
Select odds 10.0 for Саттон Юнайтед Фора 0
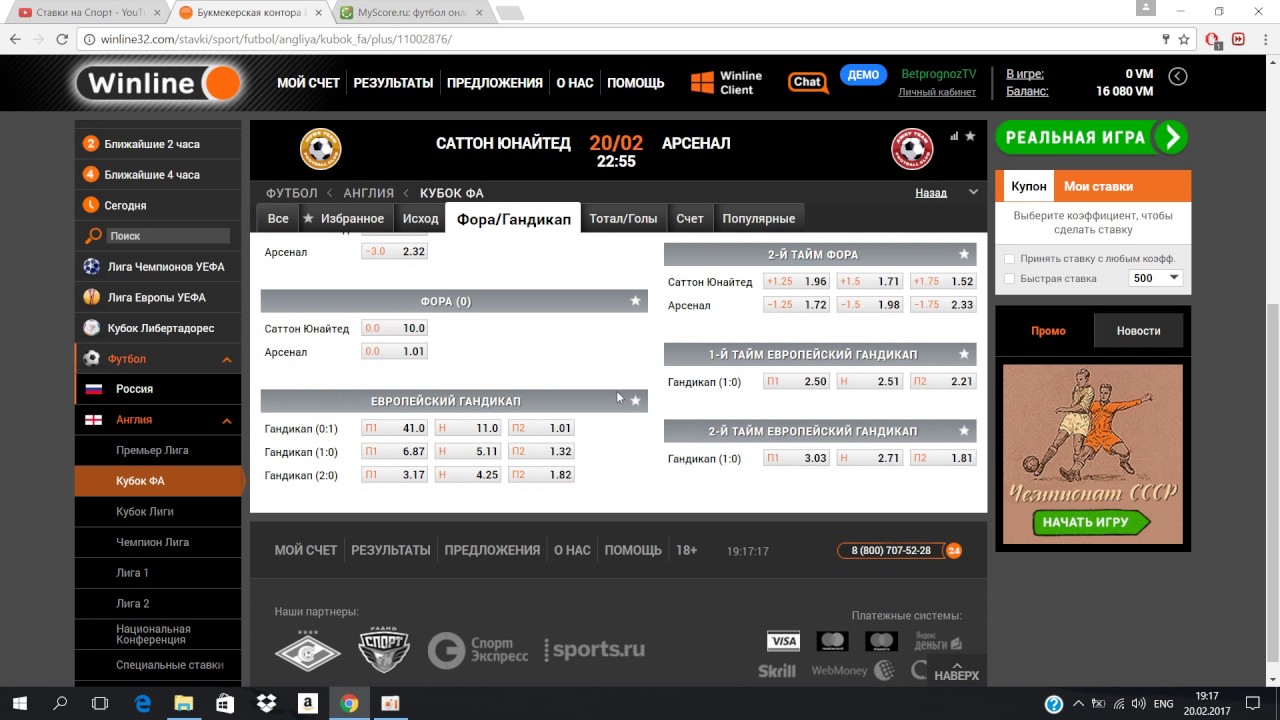coord(395,328)
